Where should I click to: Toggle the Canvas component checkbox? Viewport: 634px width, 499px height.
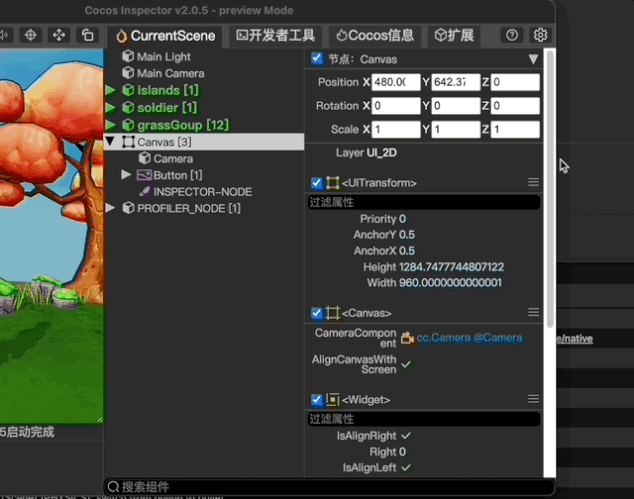click(x=317, y=313)
